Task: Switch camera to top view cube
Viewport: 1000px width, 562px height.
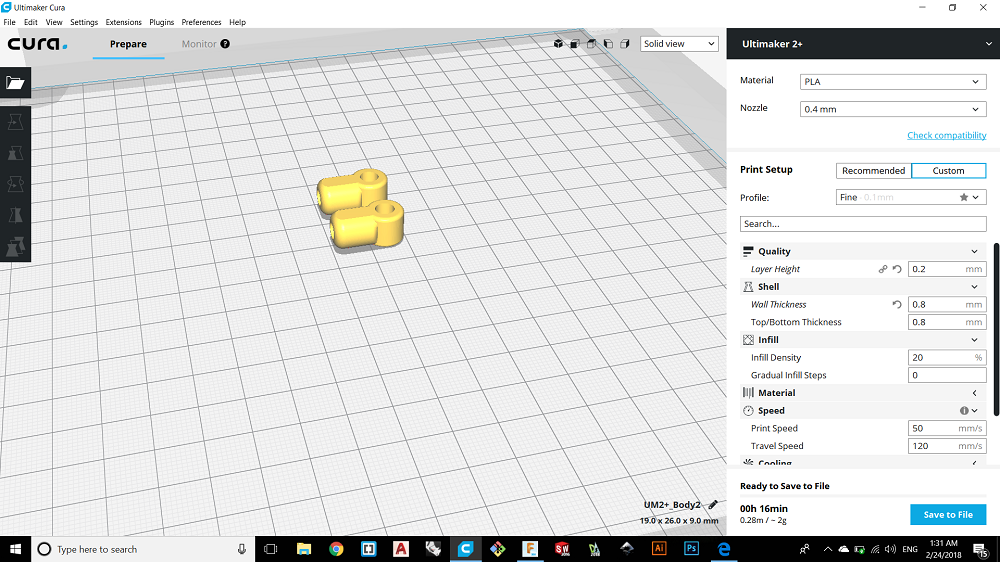Action: 591,44
